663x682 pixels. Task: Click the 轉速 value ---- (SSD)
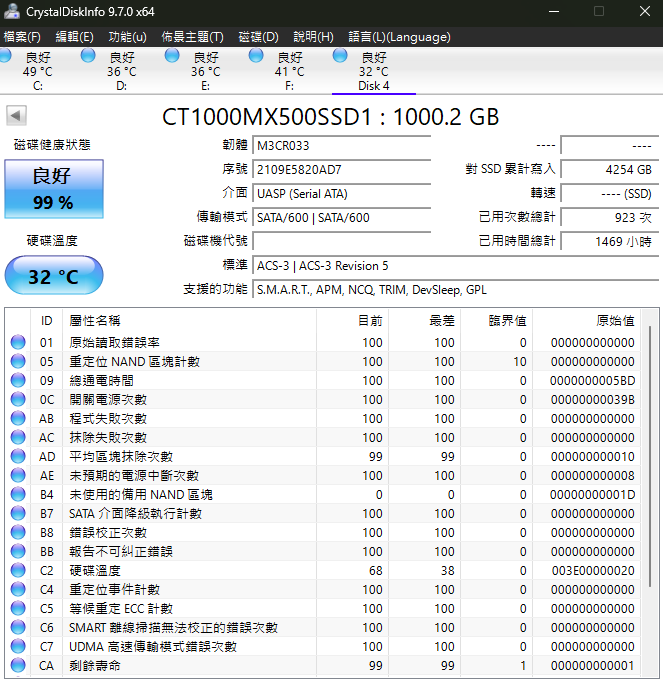[609, 193]
